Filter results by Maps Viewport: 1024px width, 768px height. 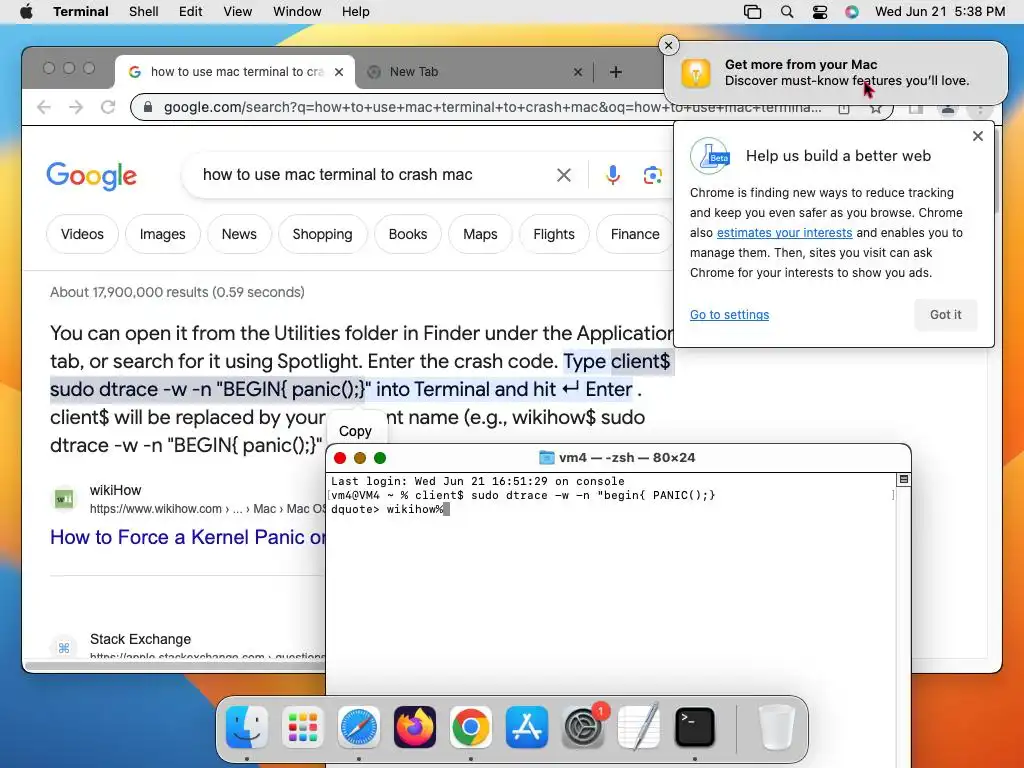(480, 234)
